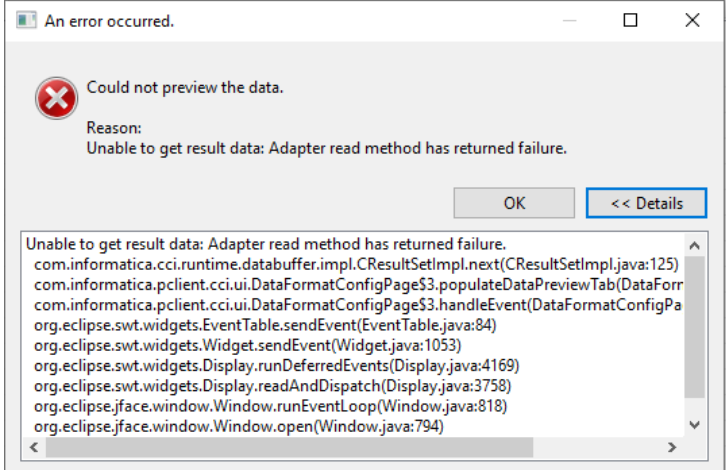Select the EventTable.sendEvent stack line
Viewport: 726px width, 470px height.
(x=265, y=326)
